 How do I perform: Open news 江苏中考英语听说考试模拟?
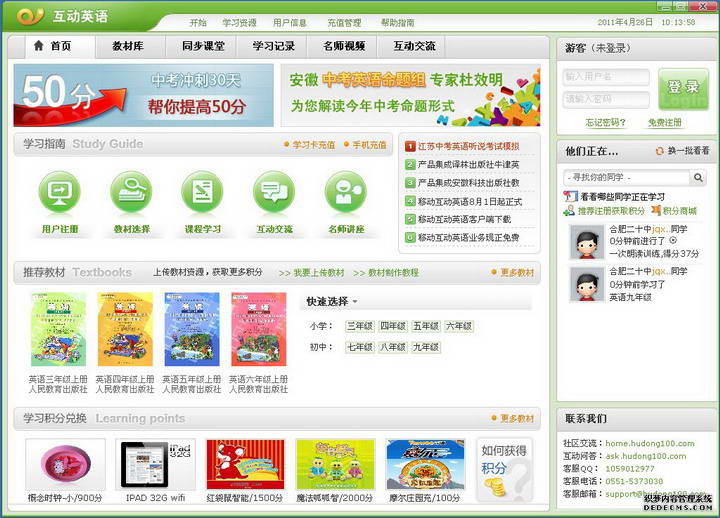(468, 146)
